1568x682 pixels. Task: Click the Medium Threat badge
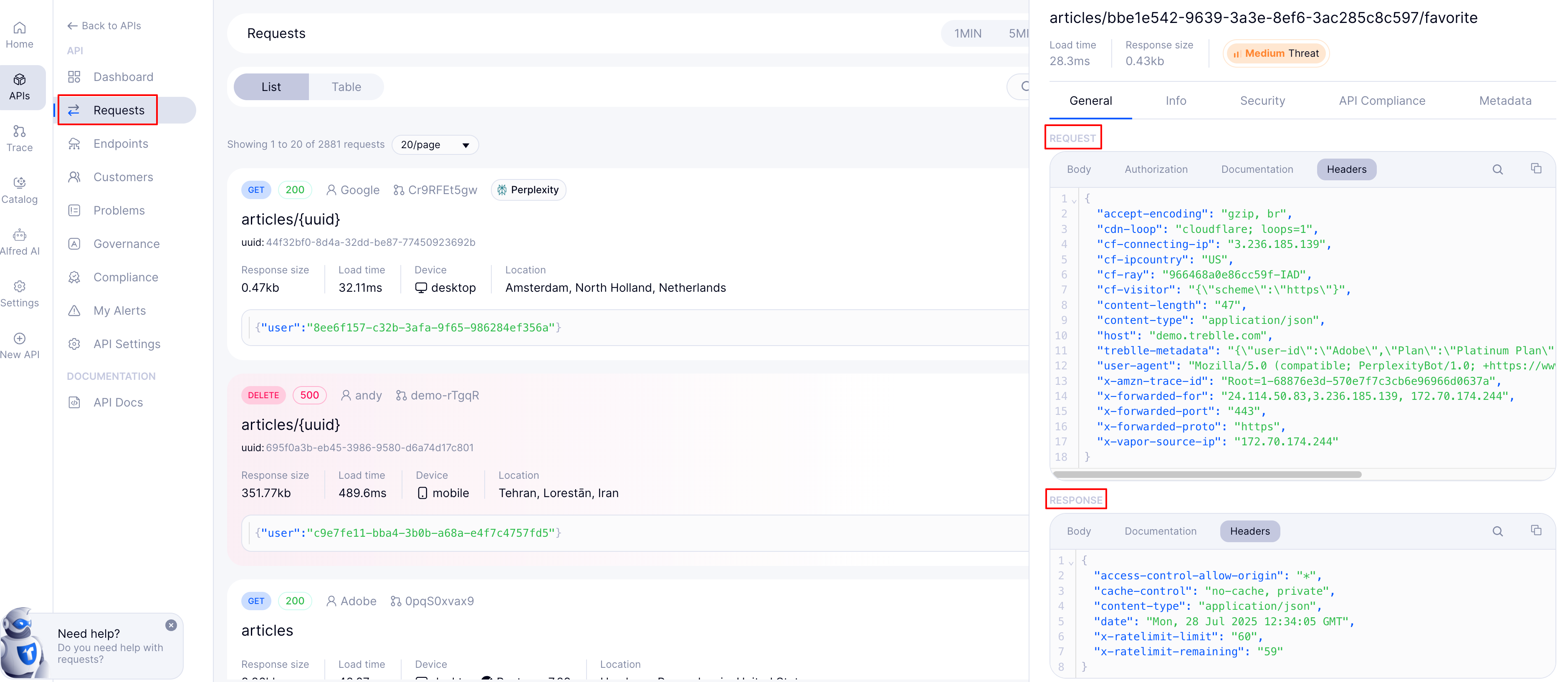(x=1276, y=53)
